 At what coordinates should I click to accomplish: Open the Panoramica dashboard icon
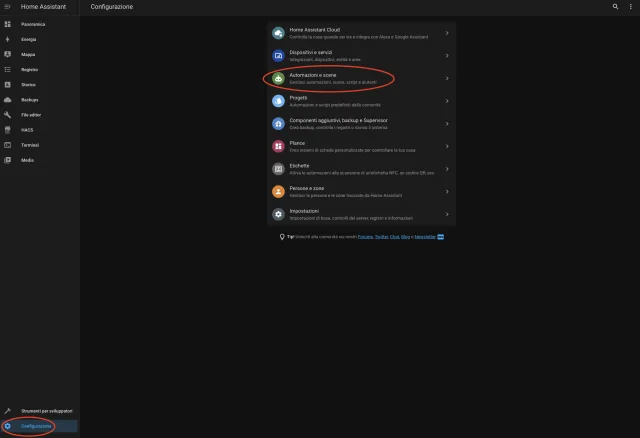coord(7,24)
